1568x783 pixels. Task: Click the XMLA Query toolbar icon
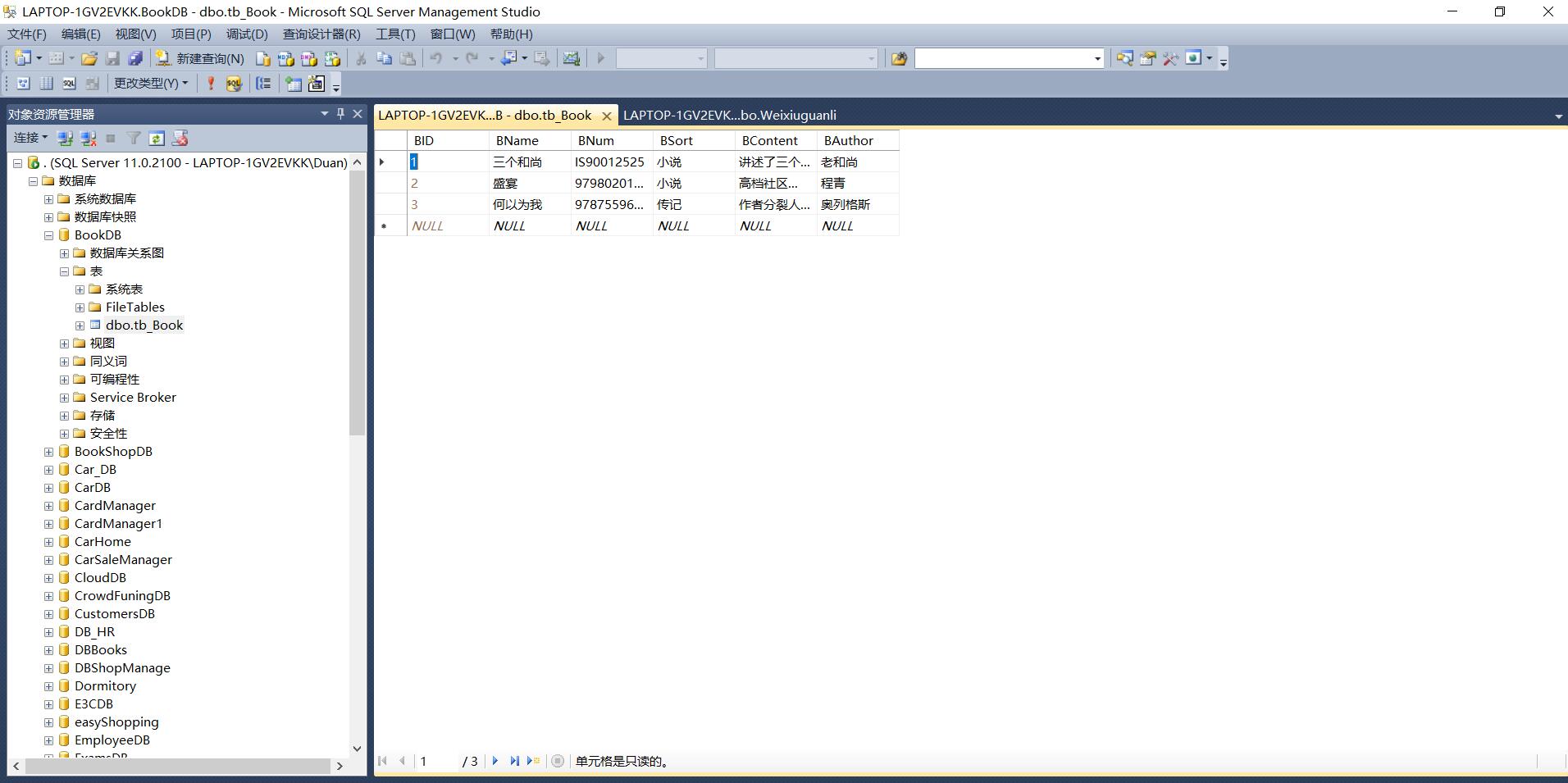pos(332,58)
